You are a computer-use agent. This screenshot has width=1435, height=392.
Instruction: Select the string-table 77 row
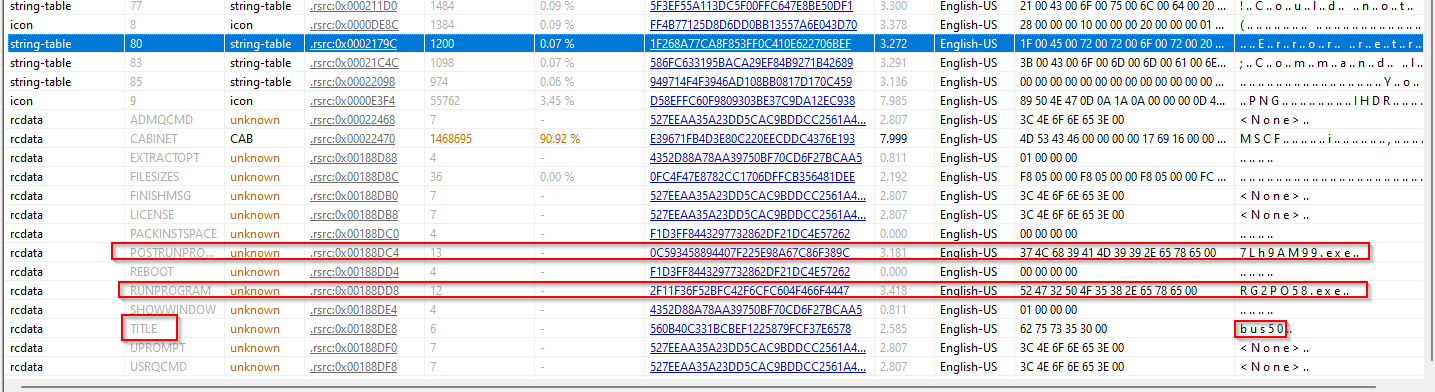click(x=717, y=5)
